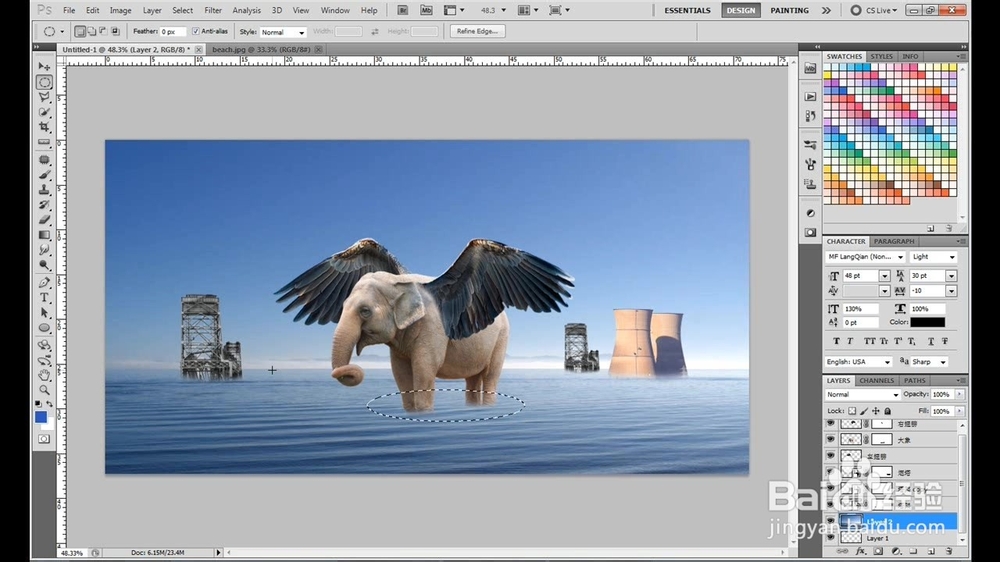Expand more workspaces double arrow
Image resolution: width=1000 pixels, height=562 pixels.
point(827,10)
